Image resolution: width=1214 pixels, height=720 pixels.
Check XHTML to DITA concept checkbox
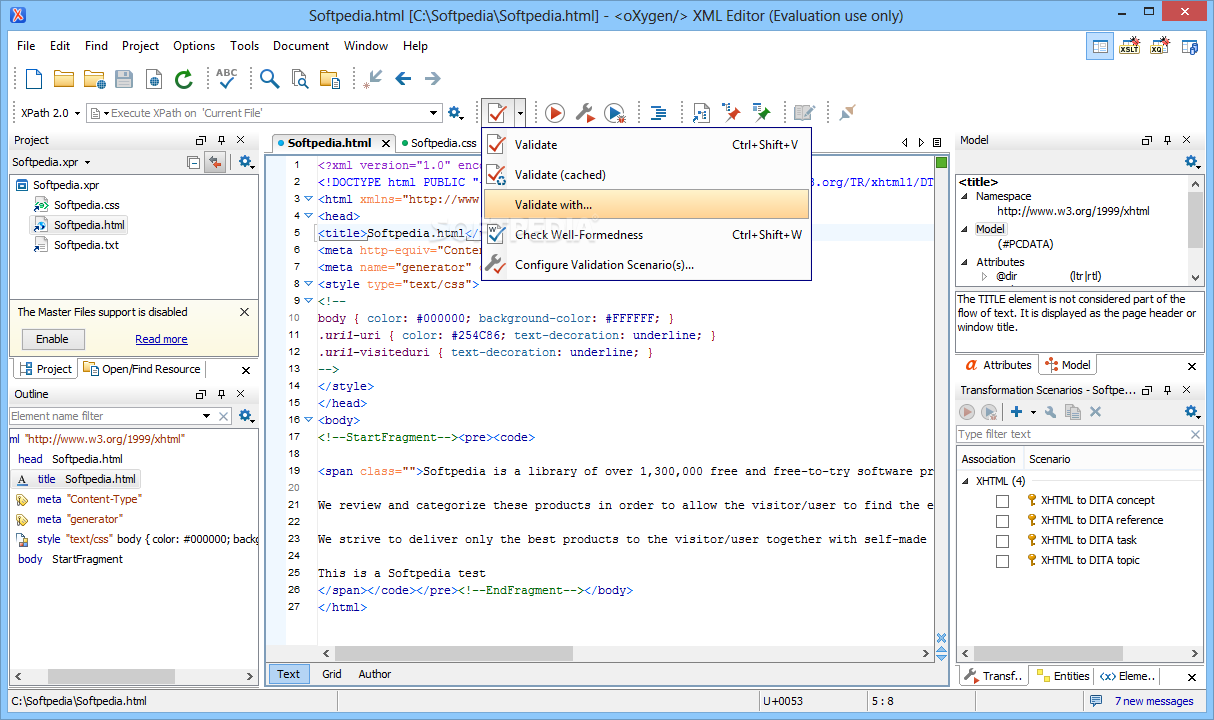point(1002,500)
